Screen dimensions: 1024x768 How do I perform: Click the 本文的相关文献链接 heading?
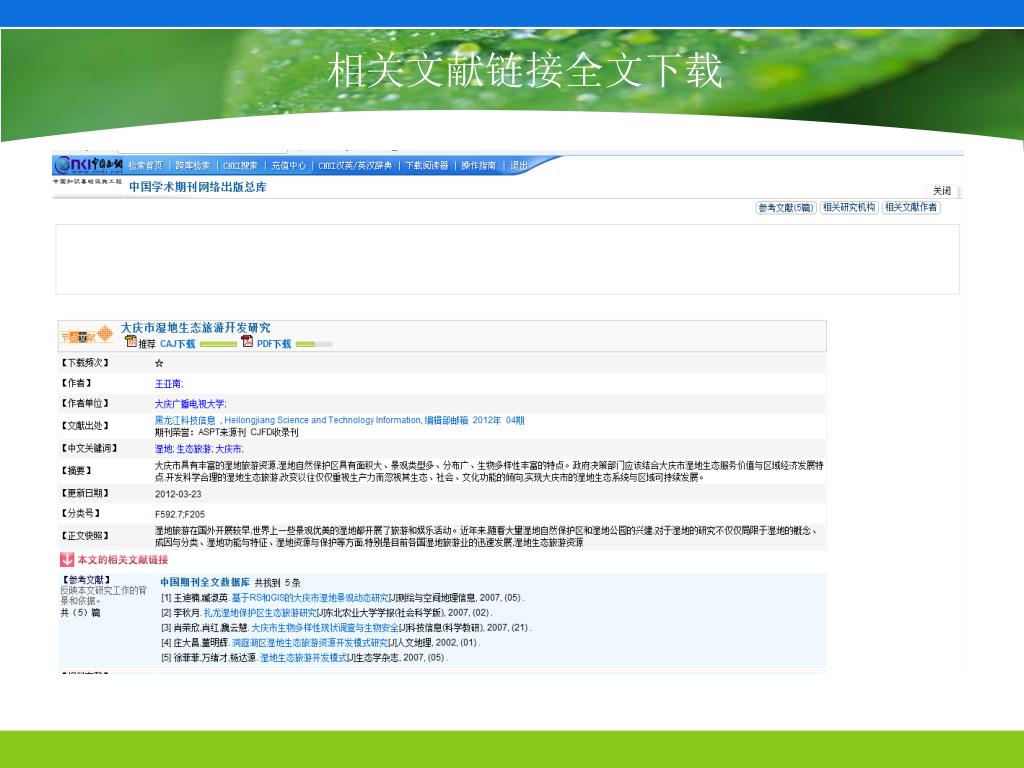(123, 560)
